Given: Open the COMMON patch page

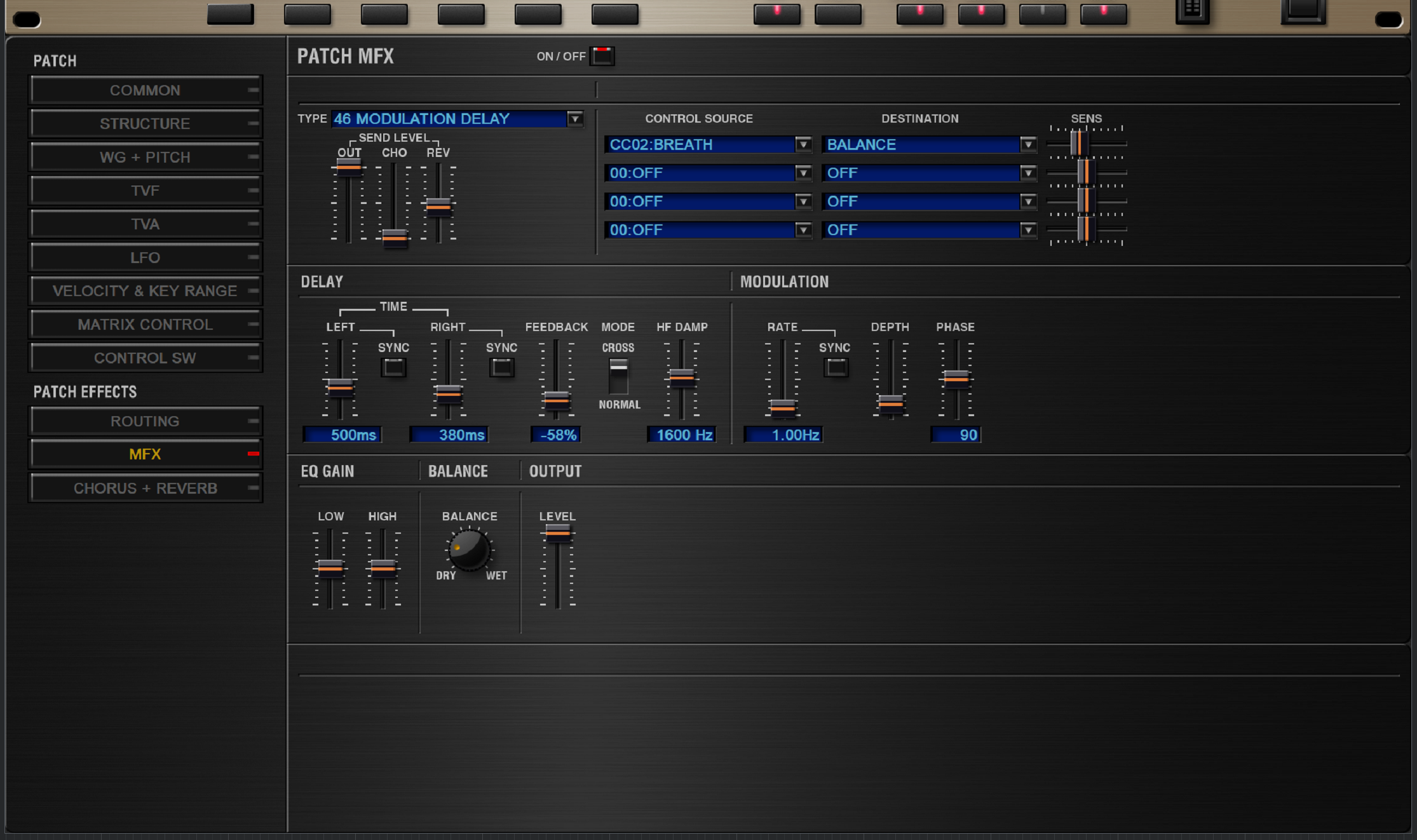Looking at the screenshot, I should point(145,90).
